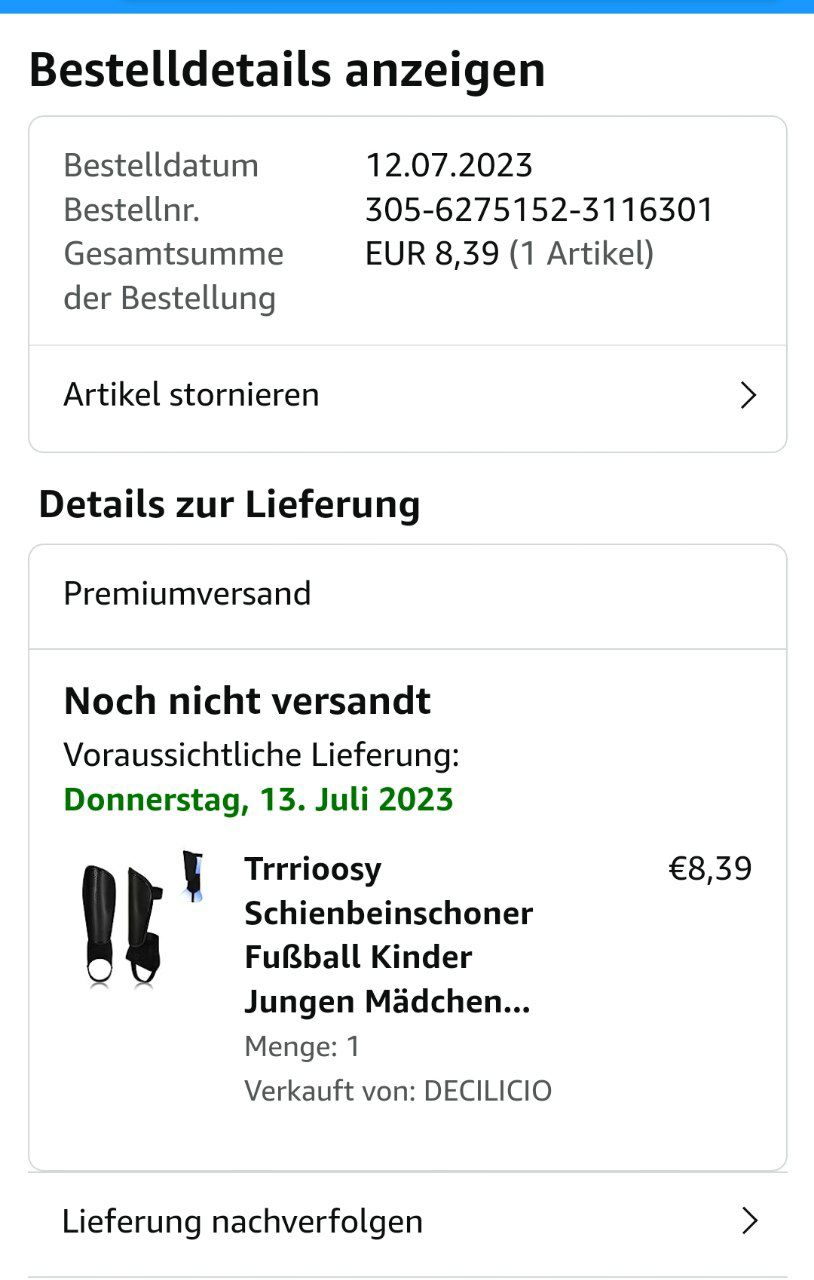
Task: Select Lieferung nachverfolgen to track delivery
Action: [242, 1221]
